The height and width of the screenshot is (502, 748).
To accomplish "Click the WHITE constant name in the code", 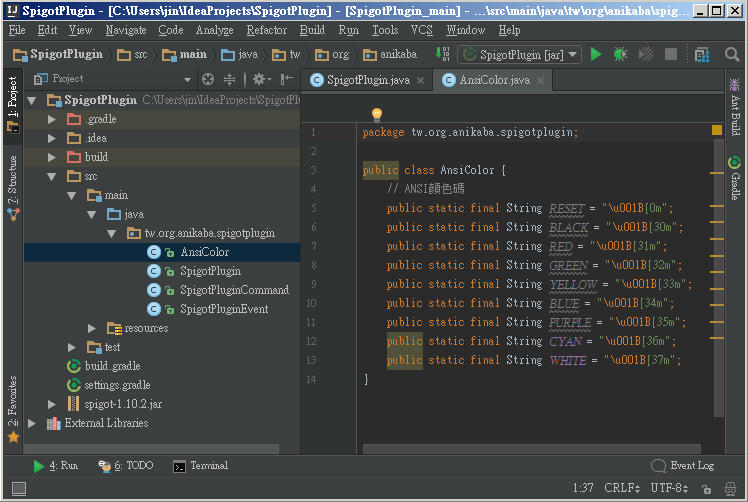I will (568, 360).
